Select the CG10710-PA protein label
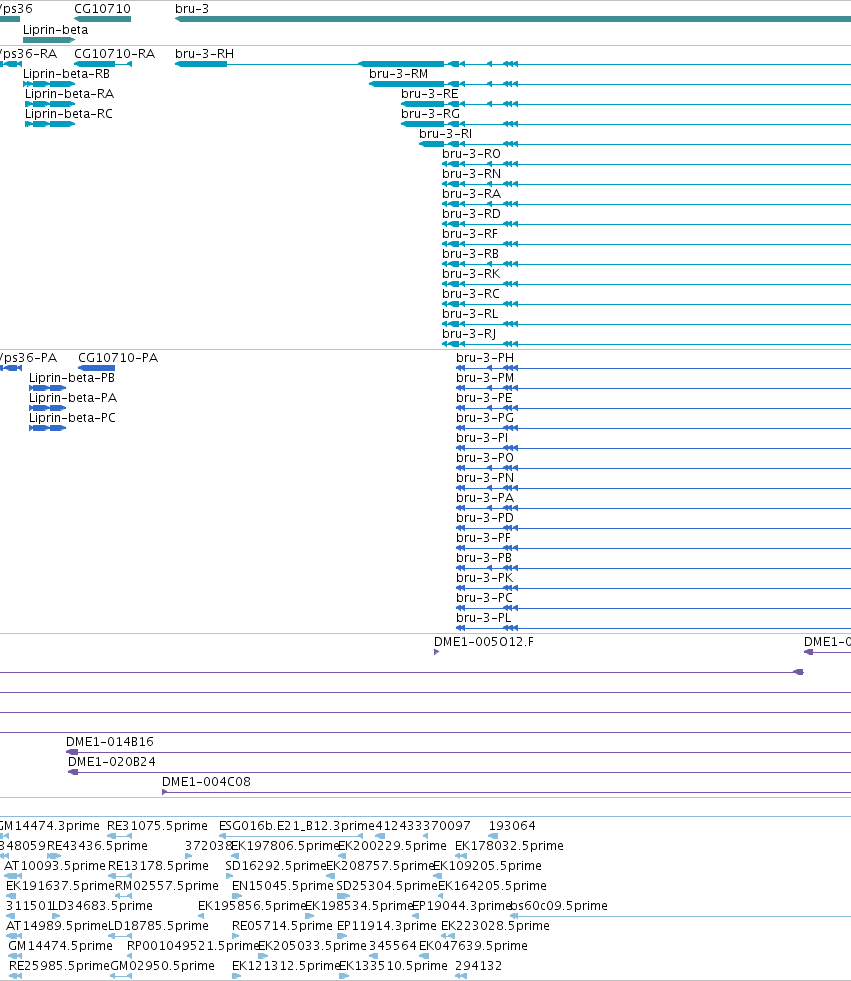The image size is (851, 981). pyautogui.click(x=118, y=358)
